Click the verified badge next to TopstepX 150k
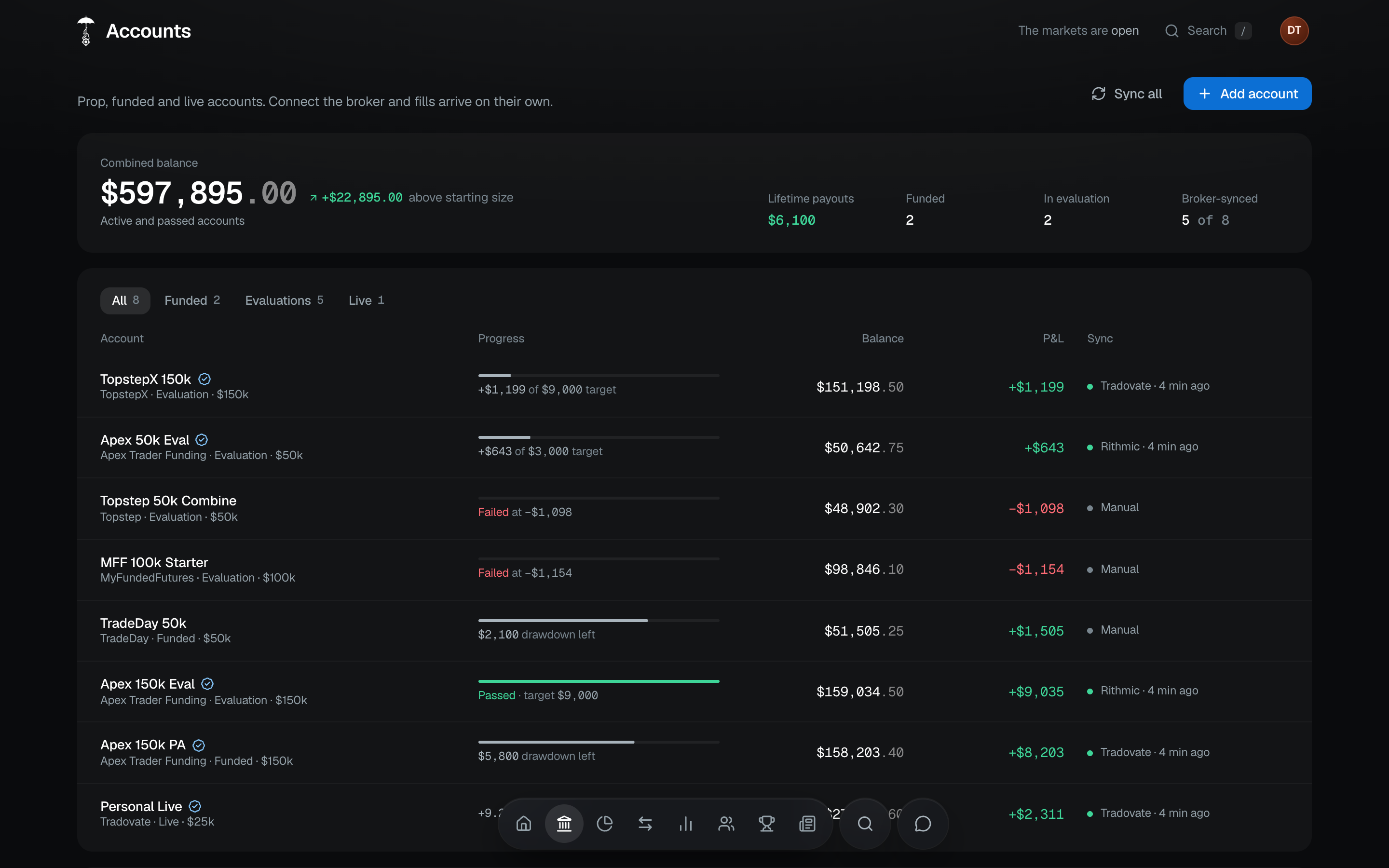This screenshot has width=1389, height=868. click(x=204, y=379)
